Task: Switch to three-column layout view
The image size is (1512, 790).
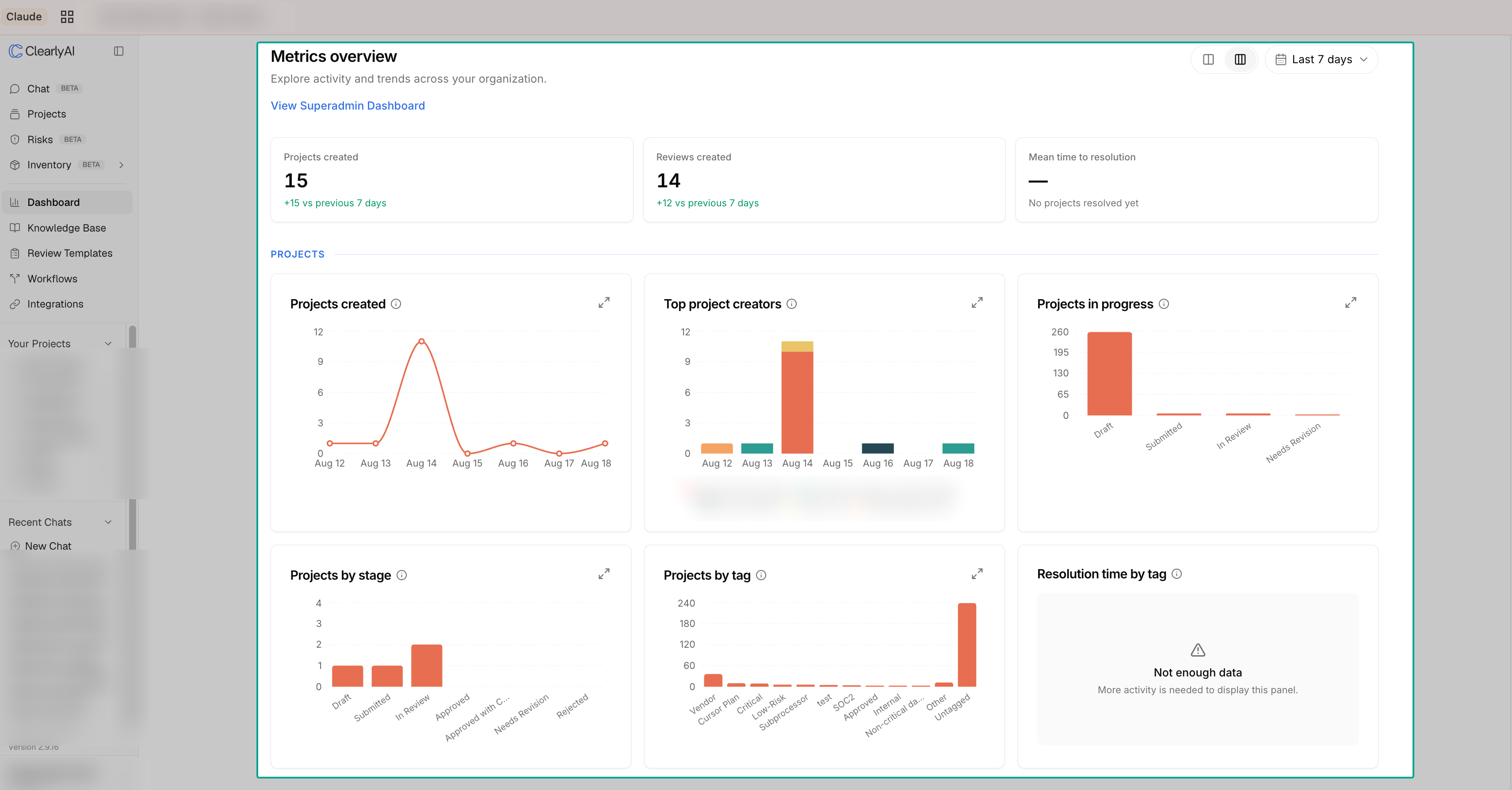Action: coord(1240,59)
